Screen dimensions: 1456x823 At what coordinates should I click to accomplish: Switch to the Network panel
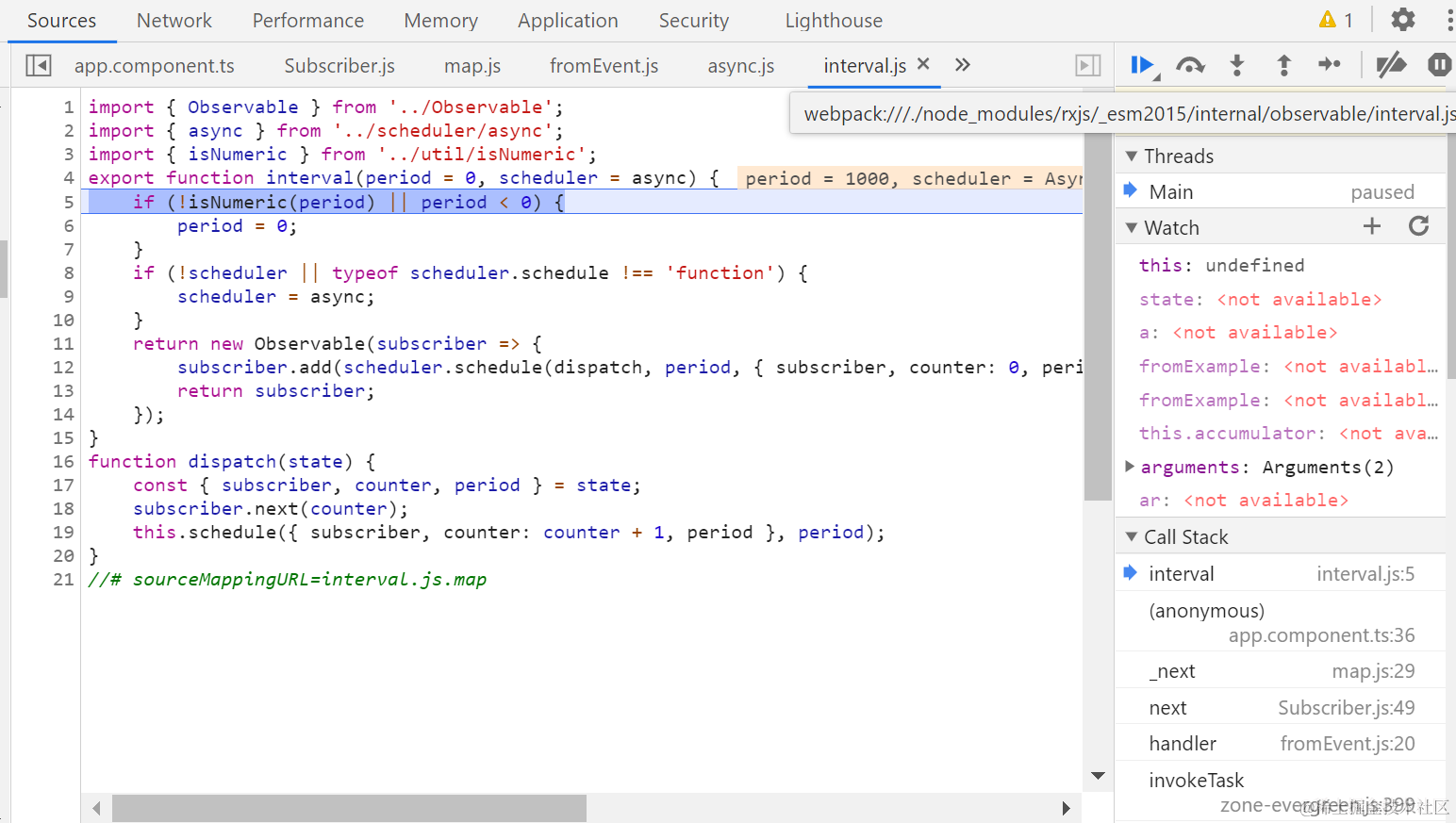[x=174, y=21]
